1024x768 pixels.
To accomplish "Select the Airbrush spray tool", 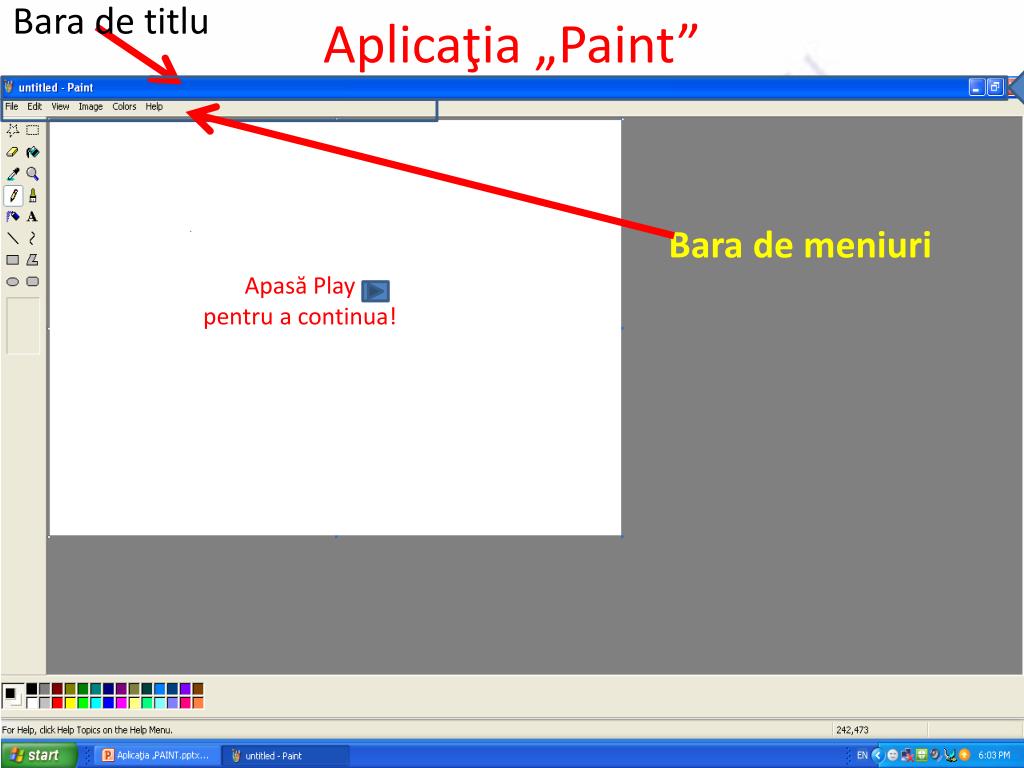I will point(12,217).
